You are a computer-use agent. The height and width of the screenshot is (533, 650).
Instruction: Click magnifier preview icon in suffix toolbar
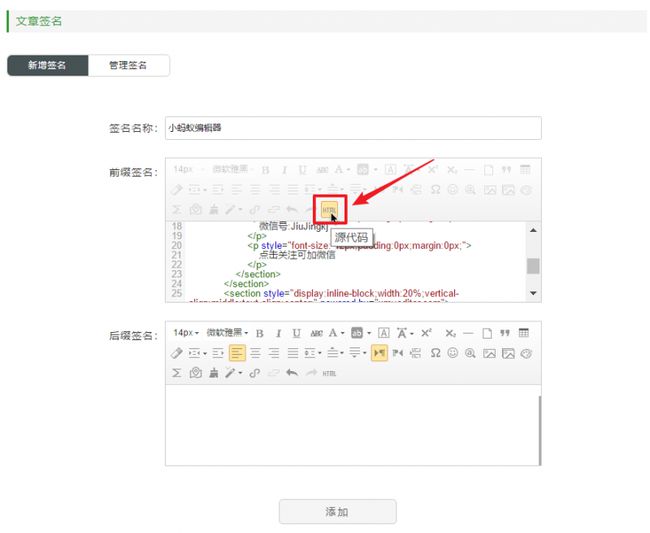(x=470, y=353)
